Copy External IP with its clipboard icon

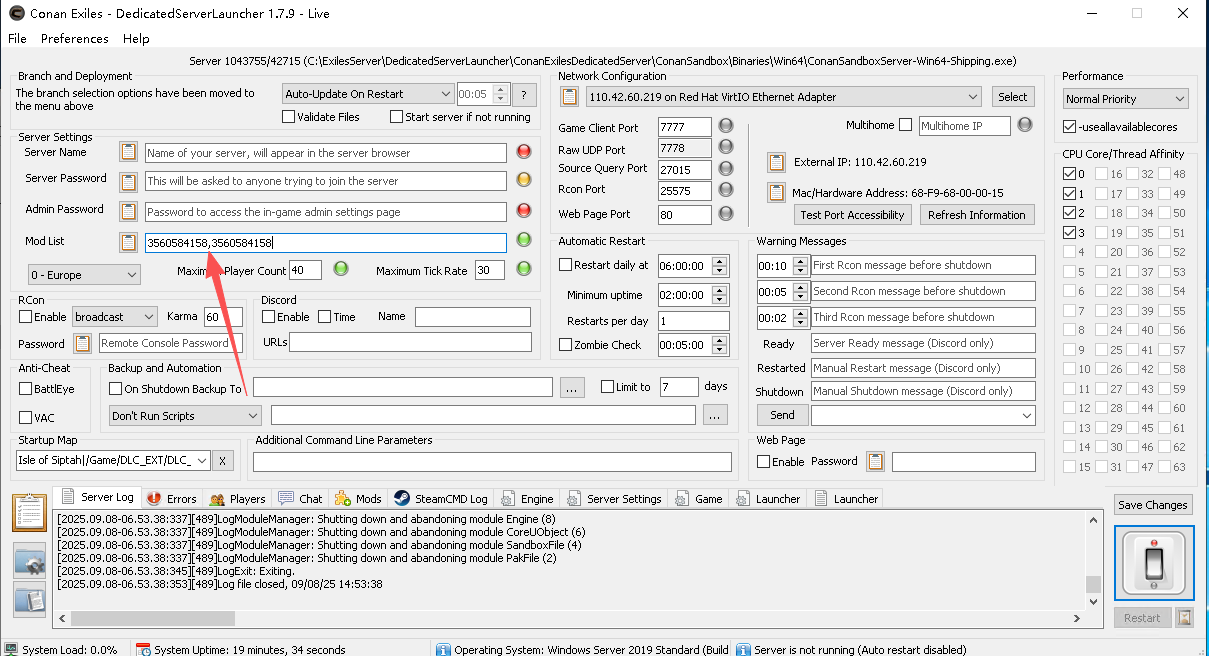[776, 162]
